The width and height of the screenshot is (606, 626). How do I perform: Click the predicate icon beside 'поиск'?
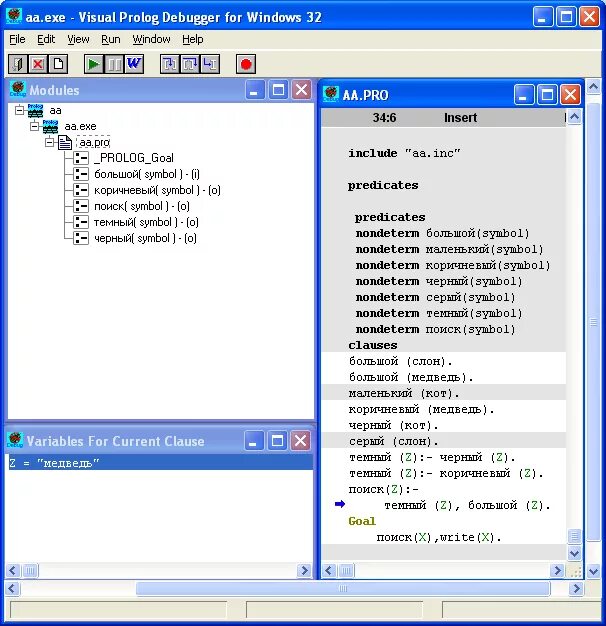click(x=81, y=206)
